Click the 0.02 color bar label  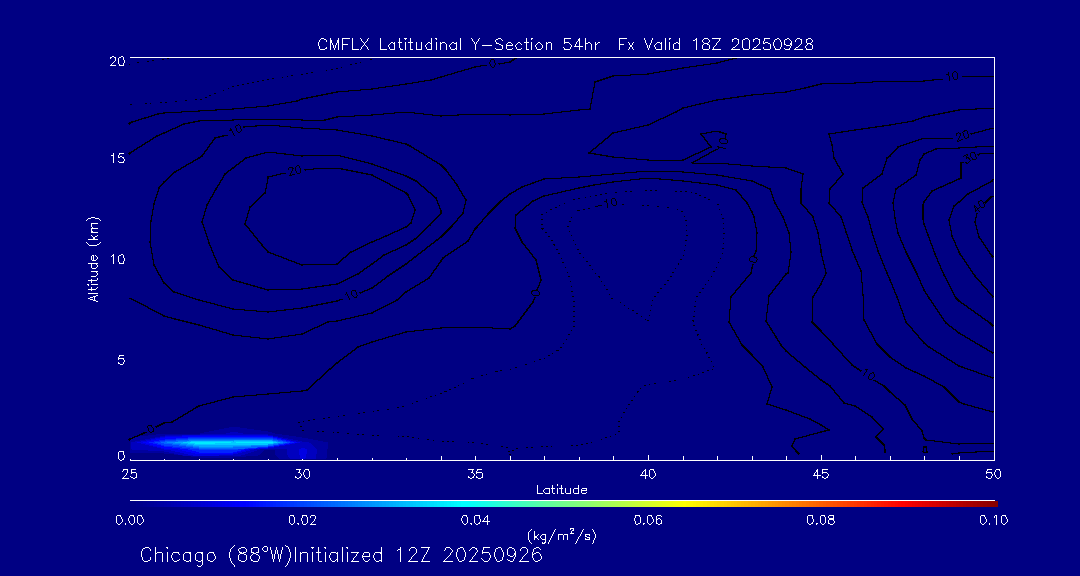tap(302, 520)
